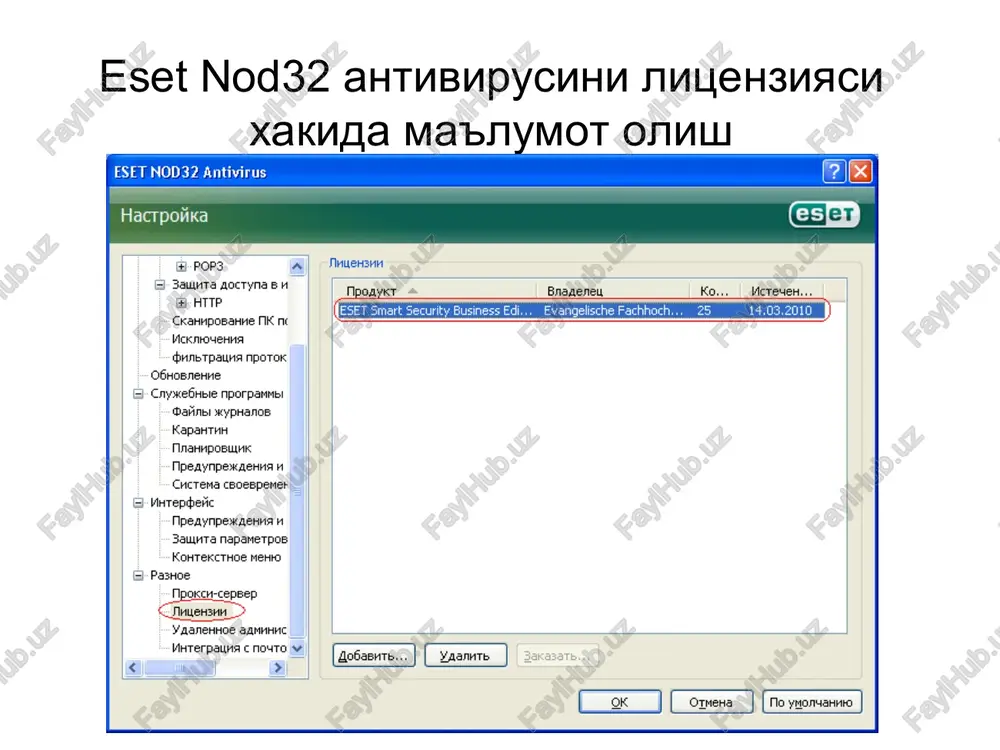Select Интеграция с почто tree item
The width and height of the screenshot is (1000, 750).
pos(229,647)
